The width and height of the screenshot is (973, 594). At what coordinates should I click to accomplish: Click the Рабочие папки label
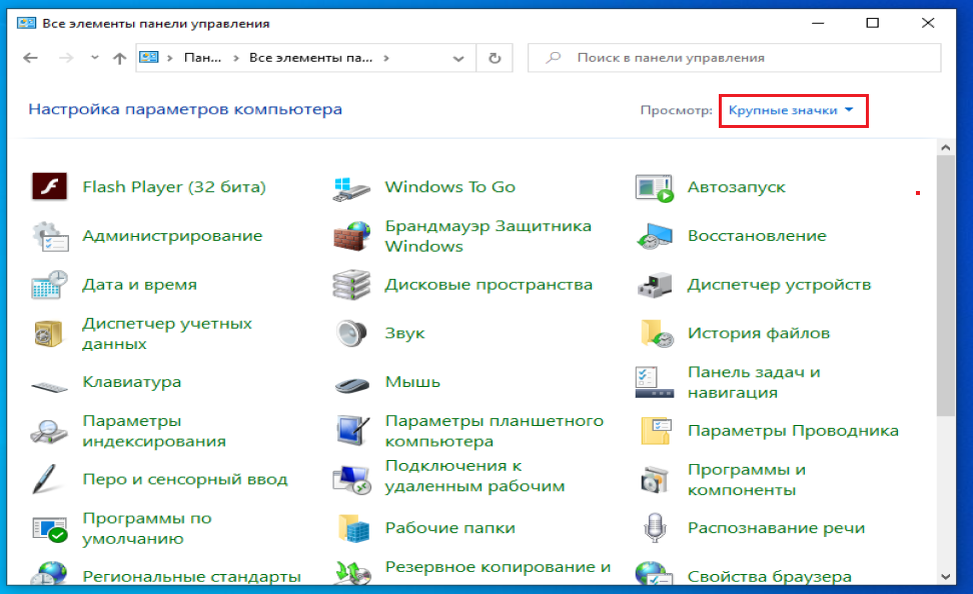(450, 528)
